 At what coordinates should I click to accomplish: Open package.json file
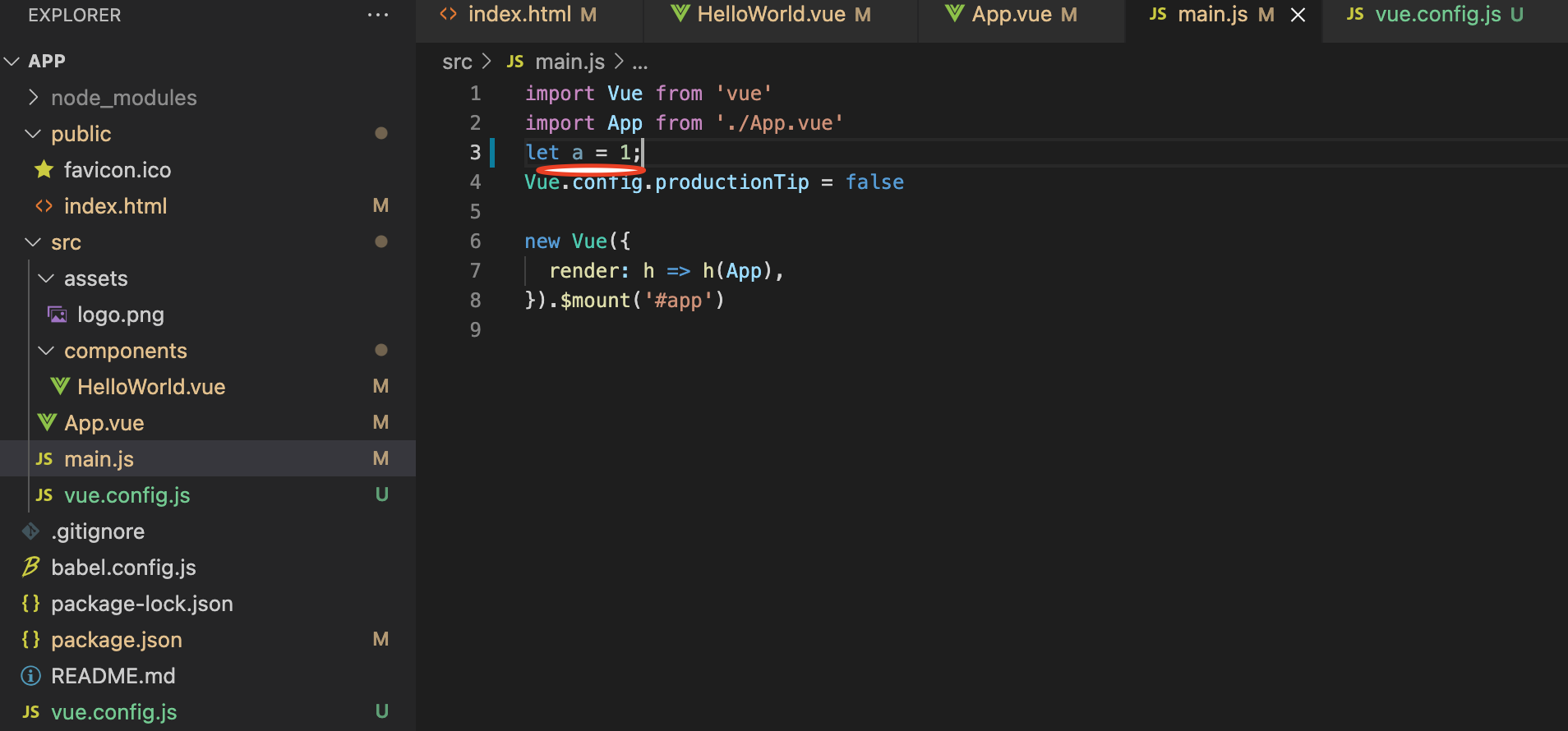(117, 641)
